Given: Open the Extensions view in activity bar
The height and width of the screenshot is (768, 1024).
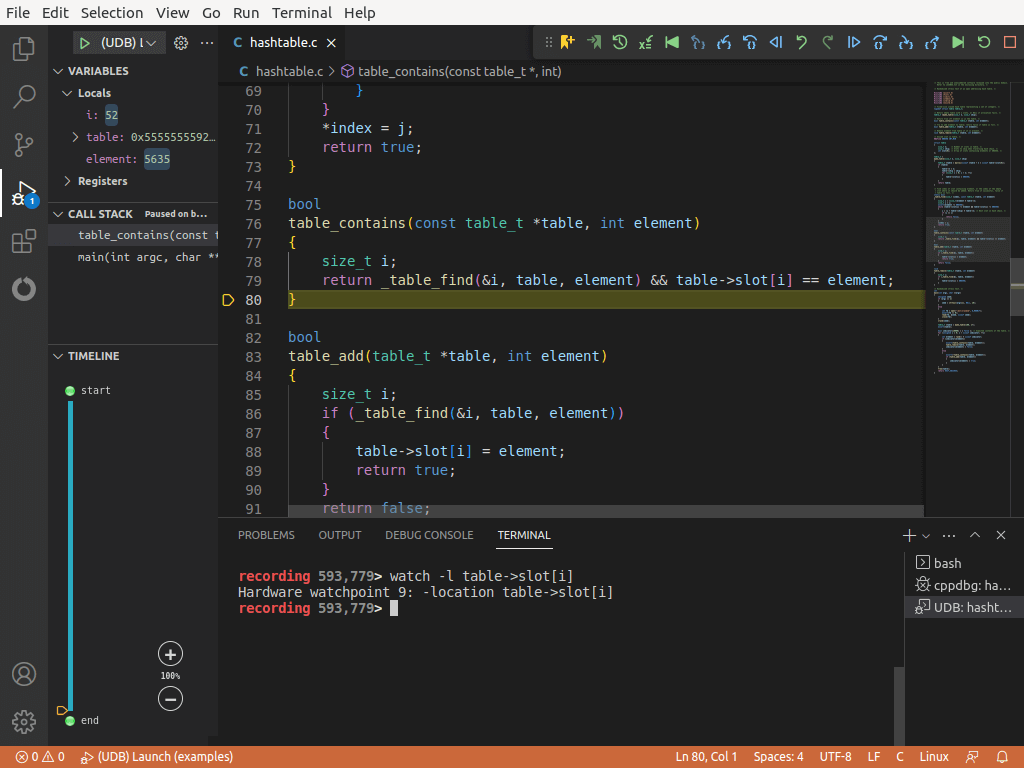Looking at the screenshot, I should 24,242.
